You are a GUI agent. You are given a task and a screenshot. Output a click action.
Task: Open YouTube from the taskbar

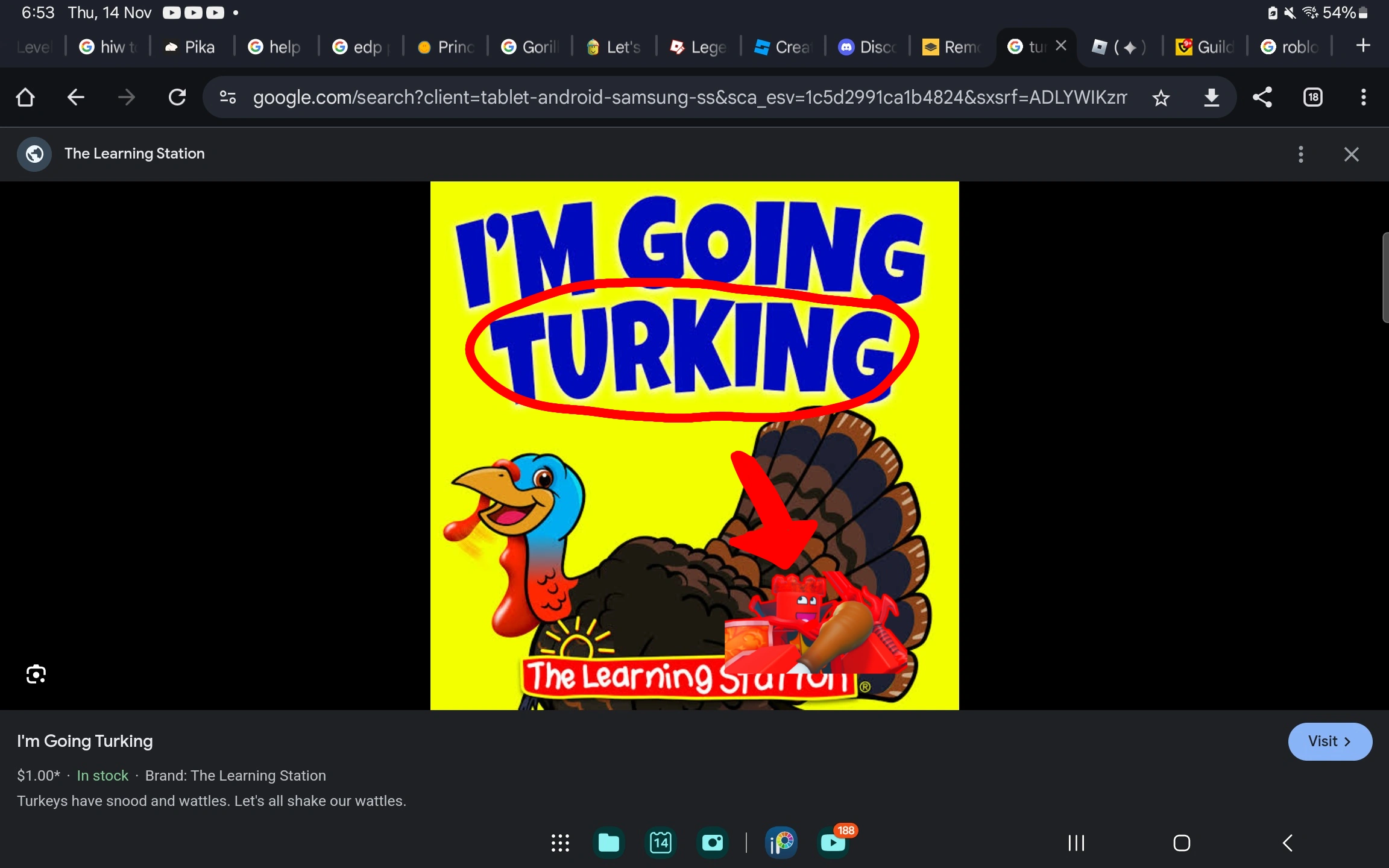click(832, 843)
